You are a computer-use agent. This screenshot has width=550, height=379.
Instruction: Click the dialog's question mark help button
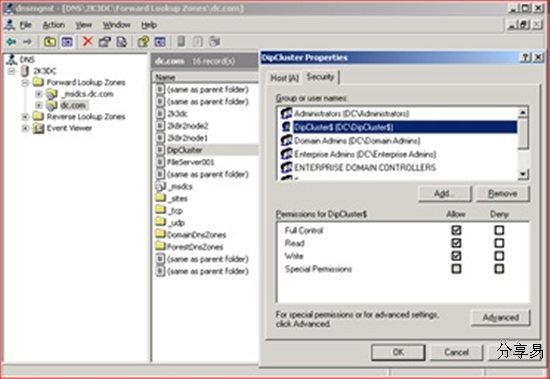tap(525, 58)
